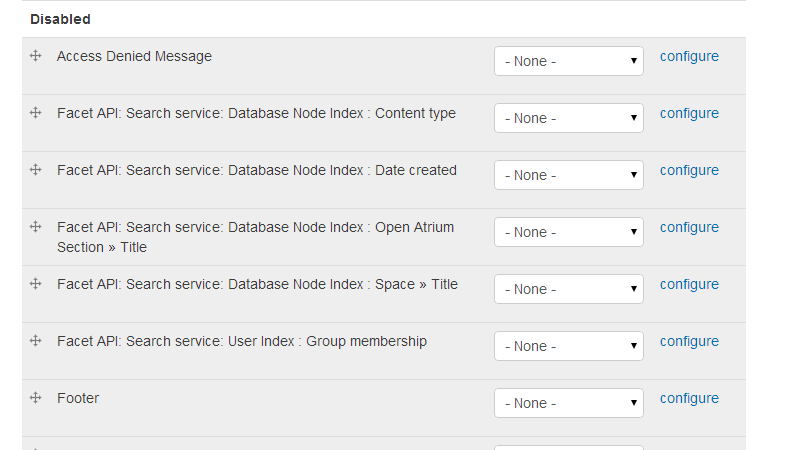
Task: Click drag handle next to Footer block
Action: coord(35,399)
